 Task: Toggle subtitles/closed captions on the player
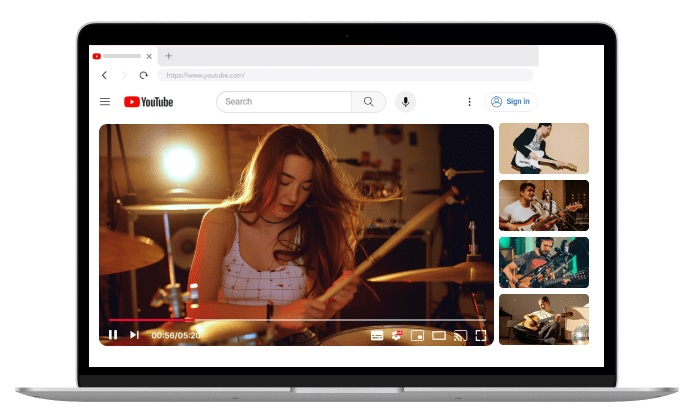377,335
